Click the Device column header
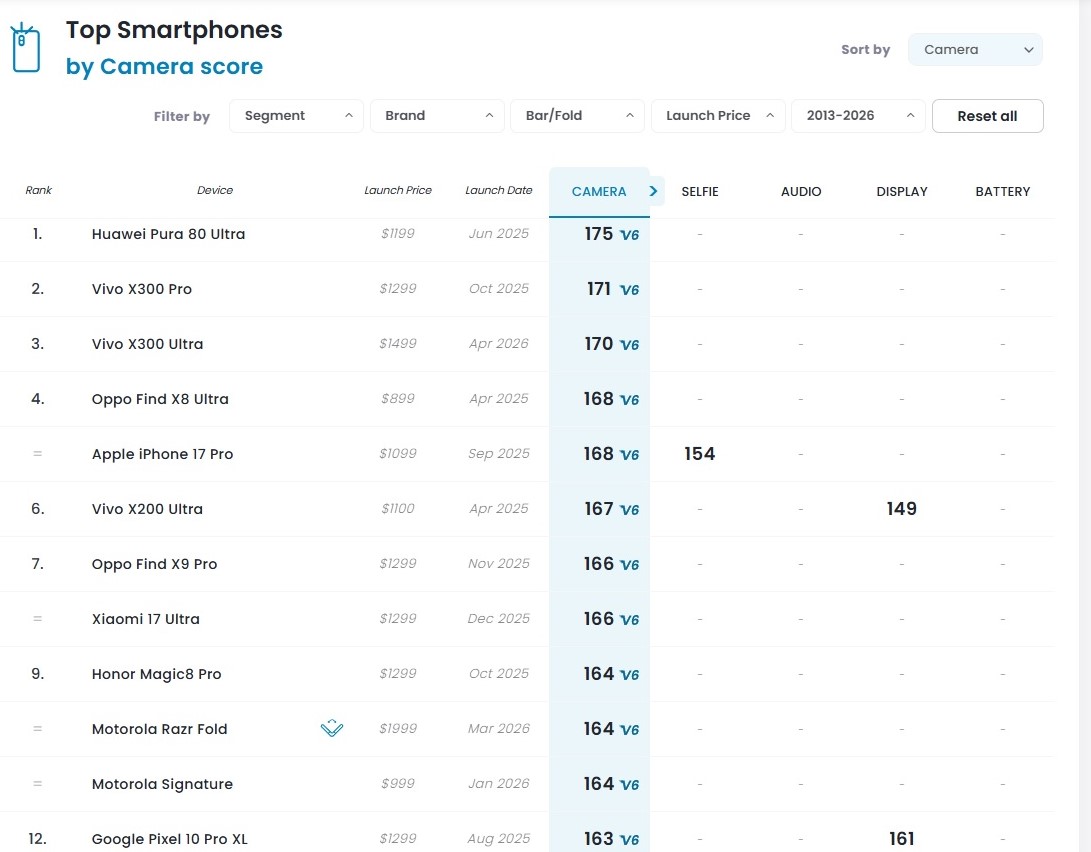The image size is (1091, 852). [215, 190]
